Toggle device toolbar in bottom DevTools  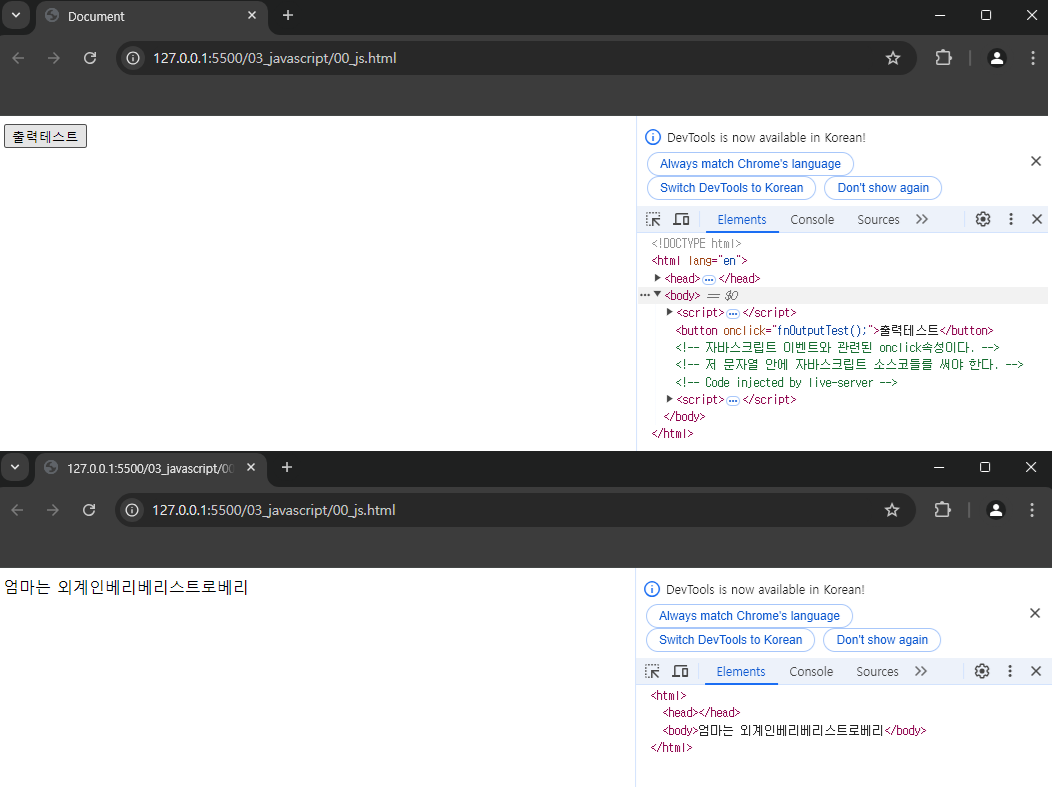(x=680, y=672)
